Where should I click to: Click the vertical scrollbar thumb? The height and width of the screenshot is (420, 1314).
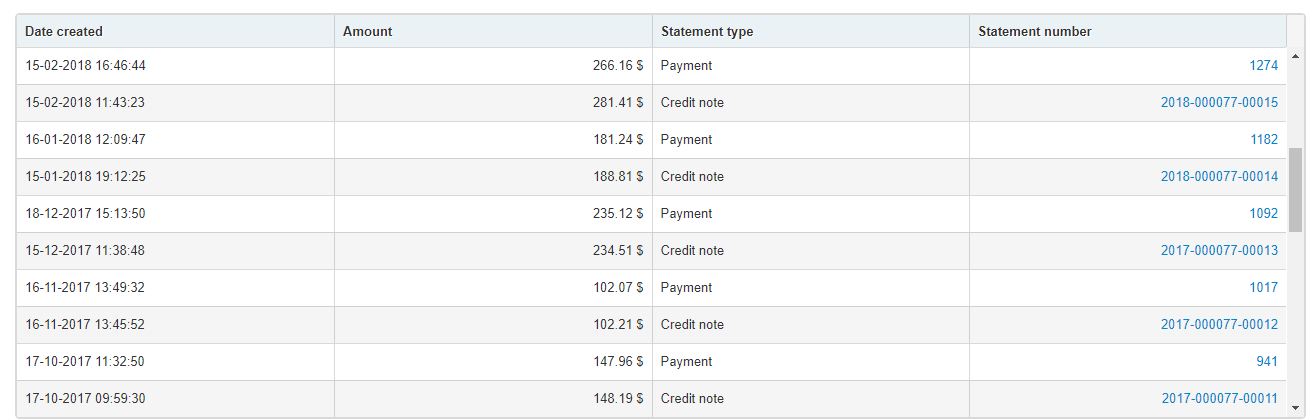point(1296,189)
